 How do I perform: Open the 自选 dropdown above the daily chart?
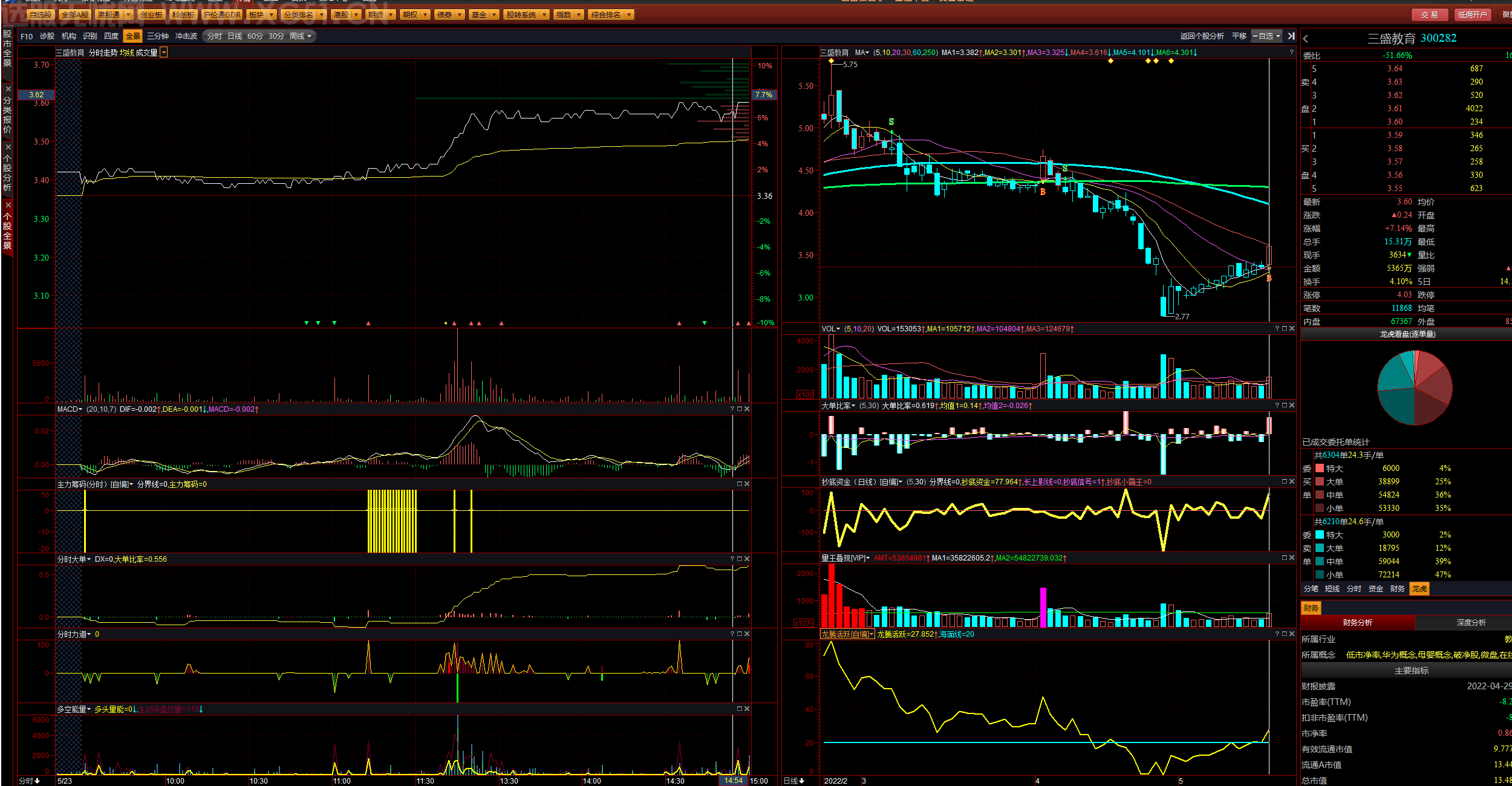1267,36
